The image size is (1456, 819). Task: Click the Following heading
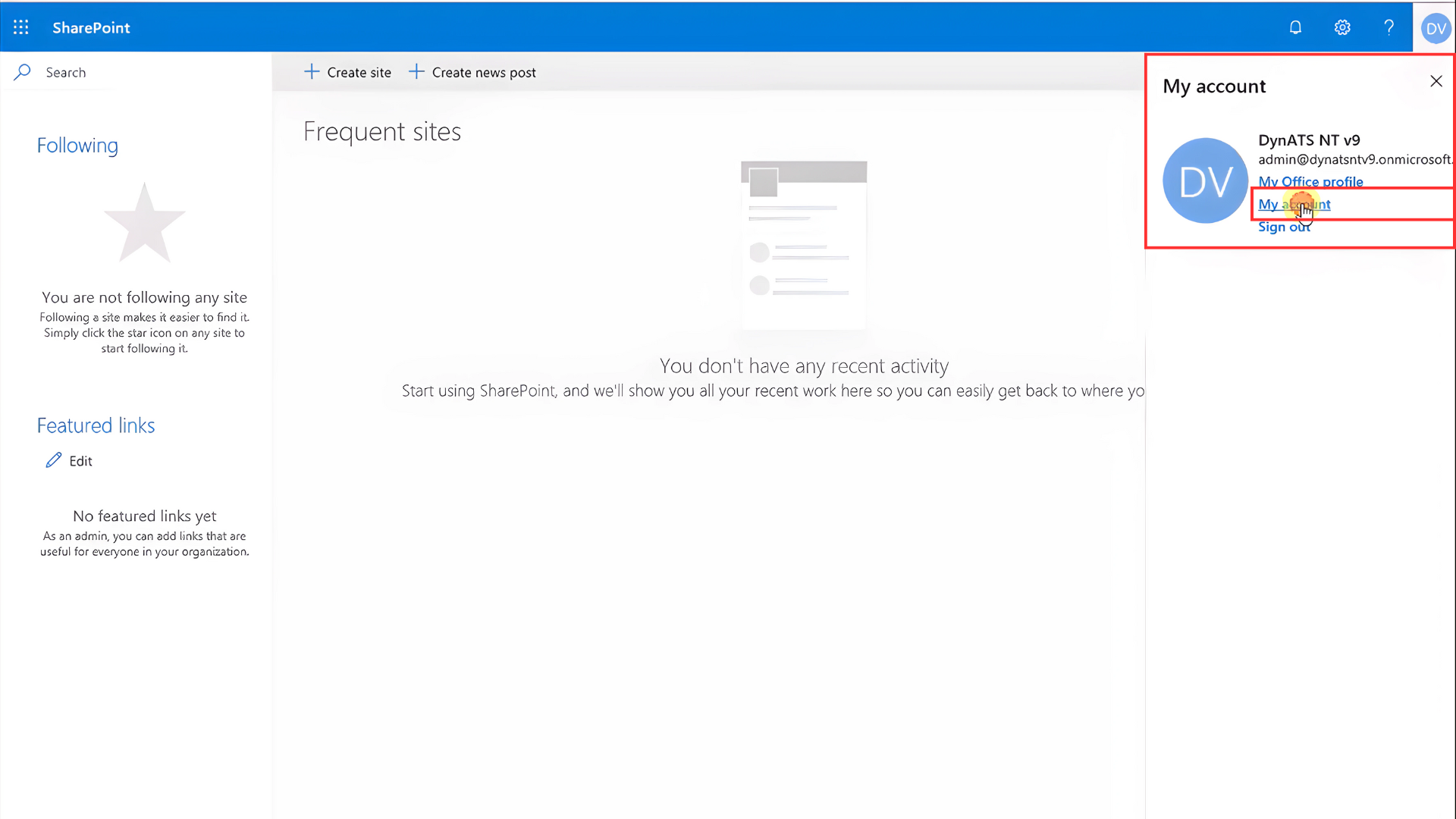[x=77, y=146]
